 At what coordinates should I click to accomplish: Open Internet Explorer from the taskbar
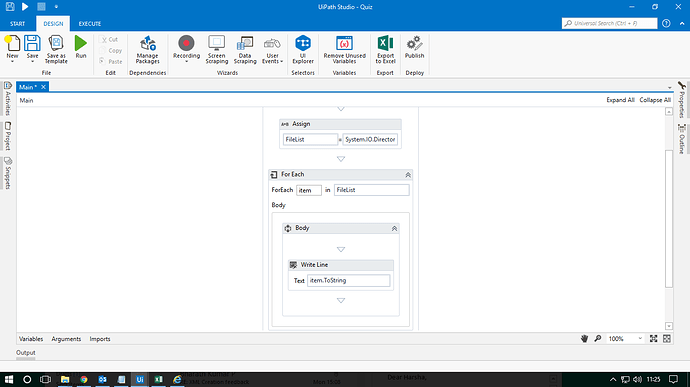click(177, 380)
